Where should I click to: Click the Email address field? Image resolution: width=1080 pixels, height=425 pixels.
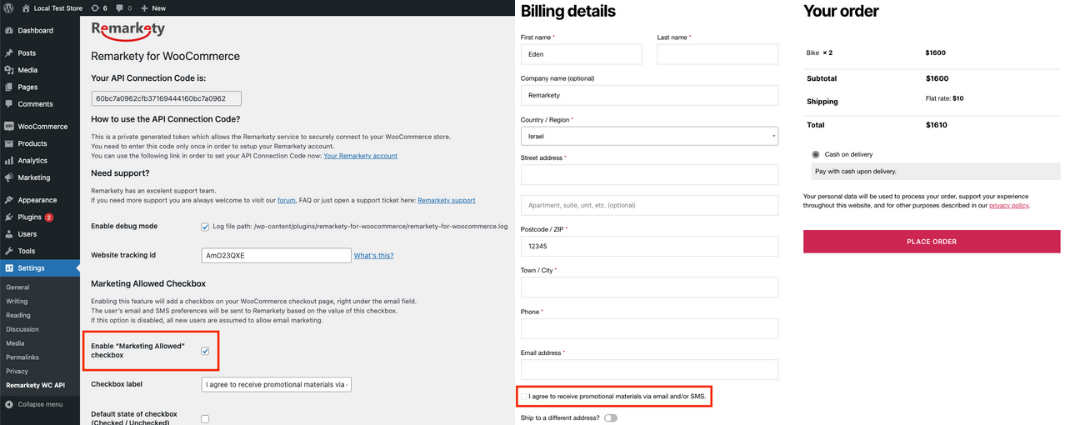[650, 369]
